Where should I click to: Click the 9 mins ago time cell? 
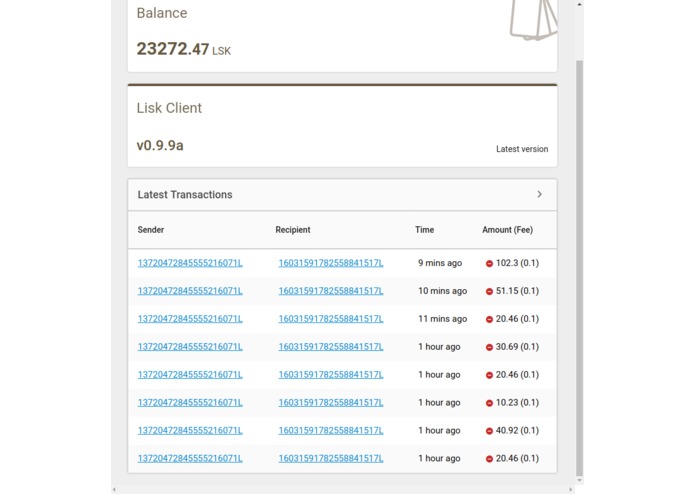[440, 263]
